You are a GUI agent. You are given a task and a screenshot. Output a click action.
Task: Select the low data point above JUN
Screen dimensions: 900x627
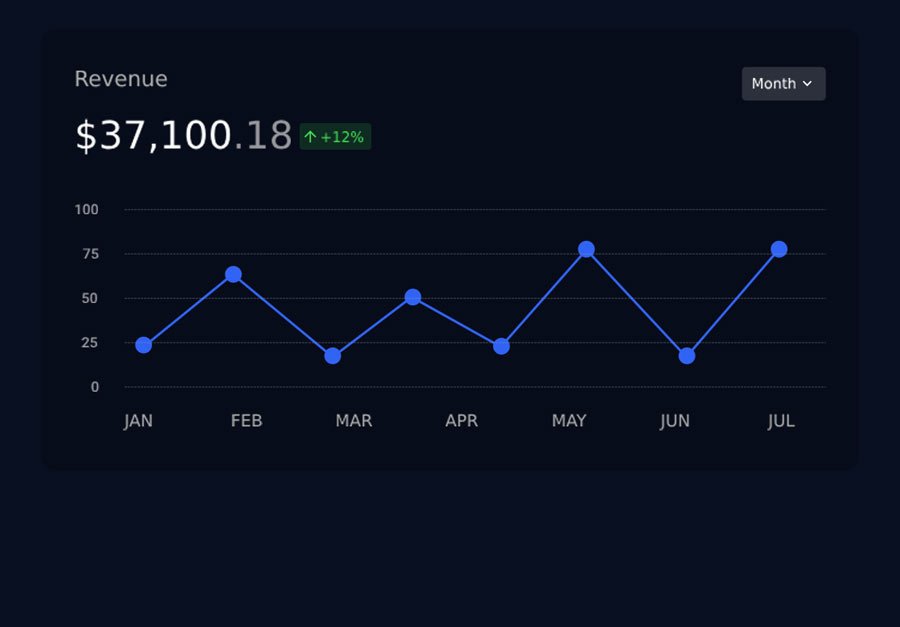pos(687,356)
